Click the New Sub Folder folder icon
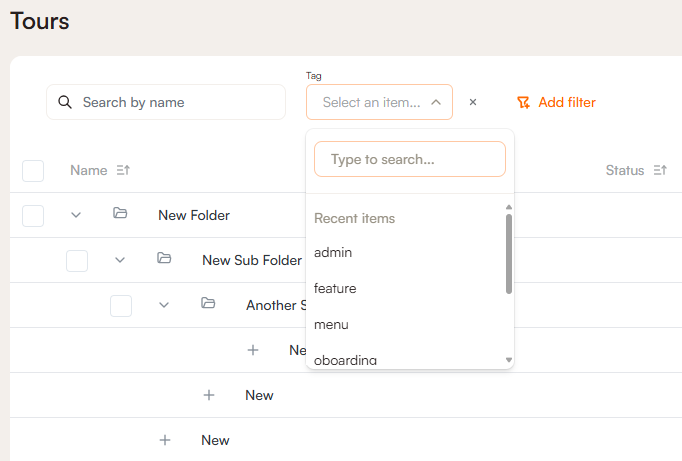This screenshot has height=461, width=682. point(164,259)
